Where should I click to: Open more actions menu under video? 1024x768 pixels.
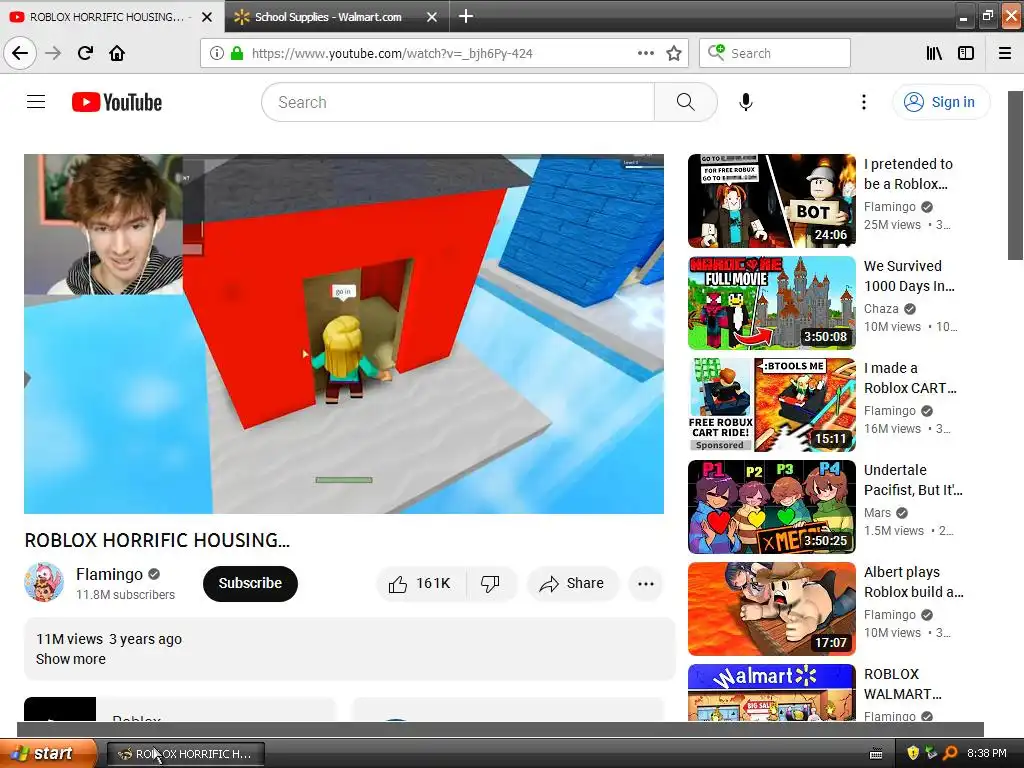[x=645, y=584]
